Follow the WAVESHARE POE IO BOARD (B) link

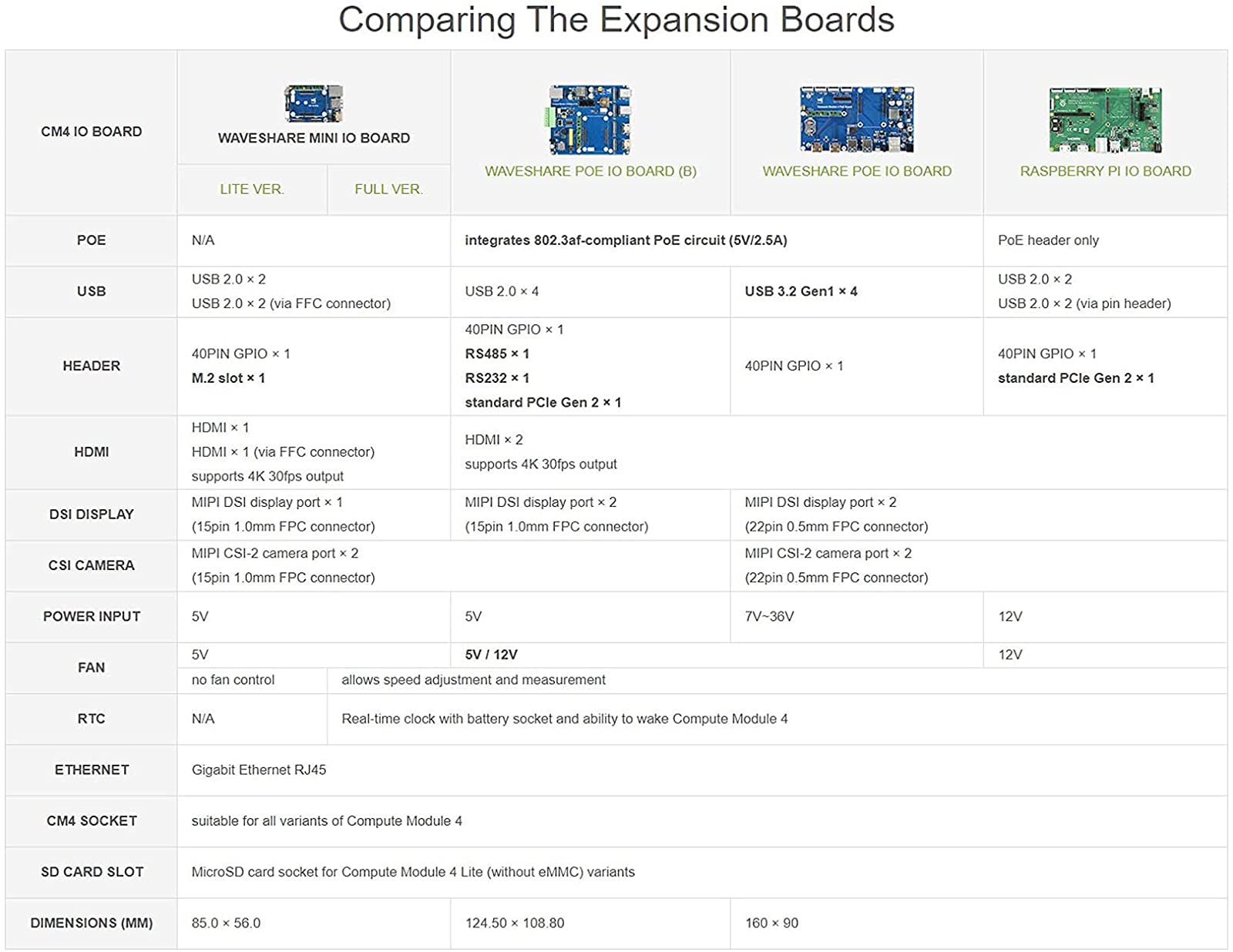click(590, 172)
